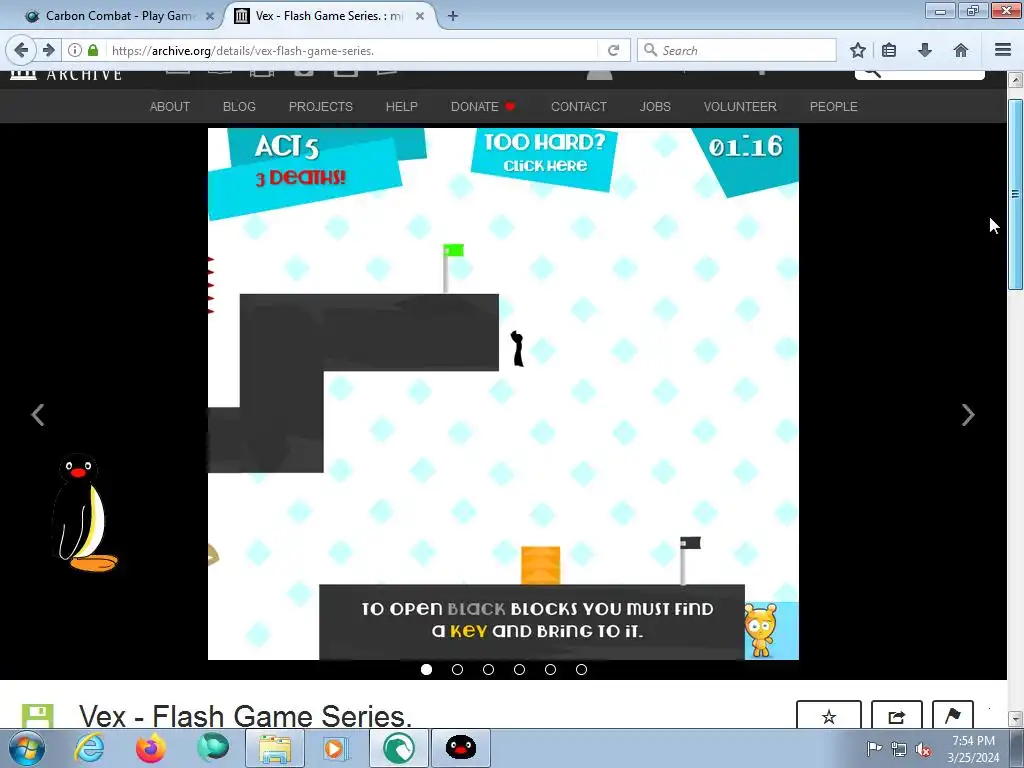Open a new tab with the plus button
This screenshot has height=768, width=1024.
point(453,16)
